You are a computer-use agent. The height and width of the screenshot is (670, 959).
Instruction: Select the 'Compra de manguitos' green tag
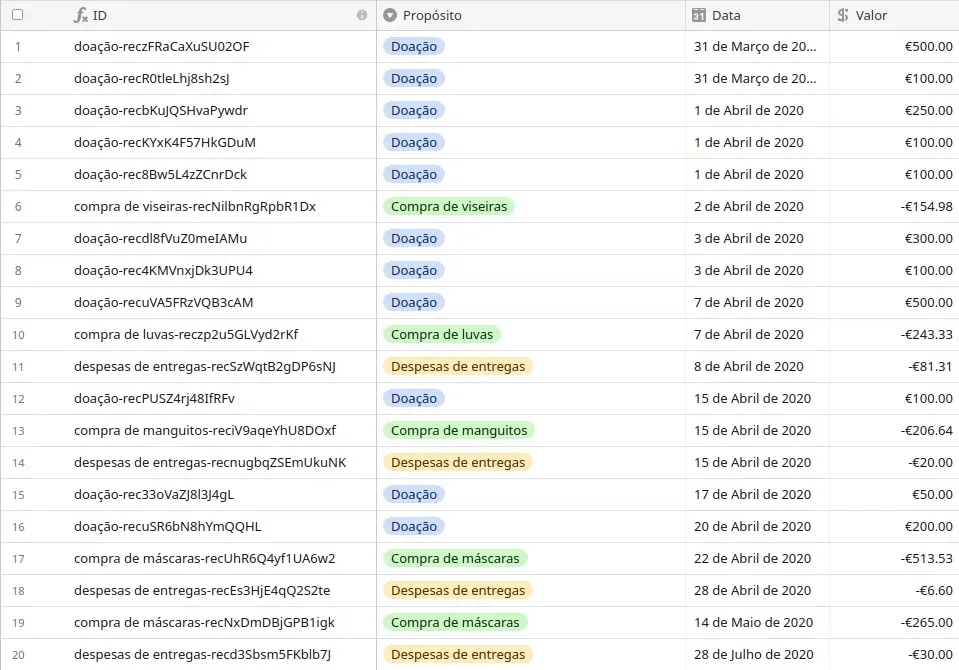point(459,430)
